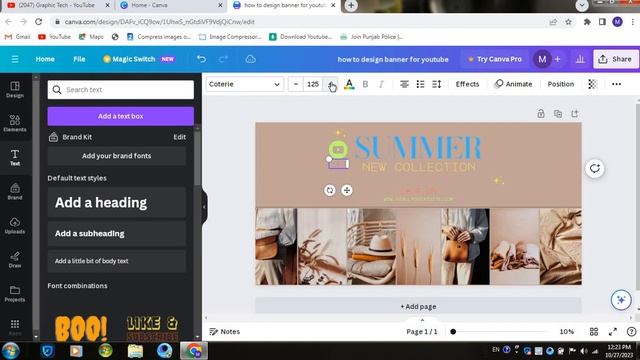
Task: Open the text color picker
Action: (349, 84)
